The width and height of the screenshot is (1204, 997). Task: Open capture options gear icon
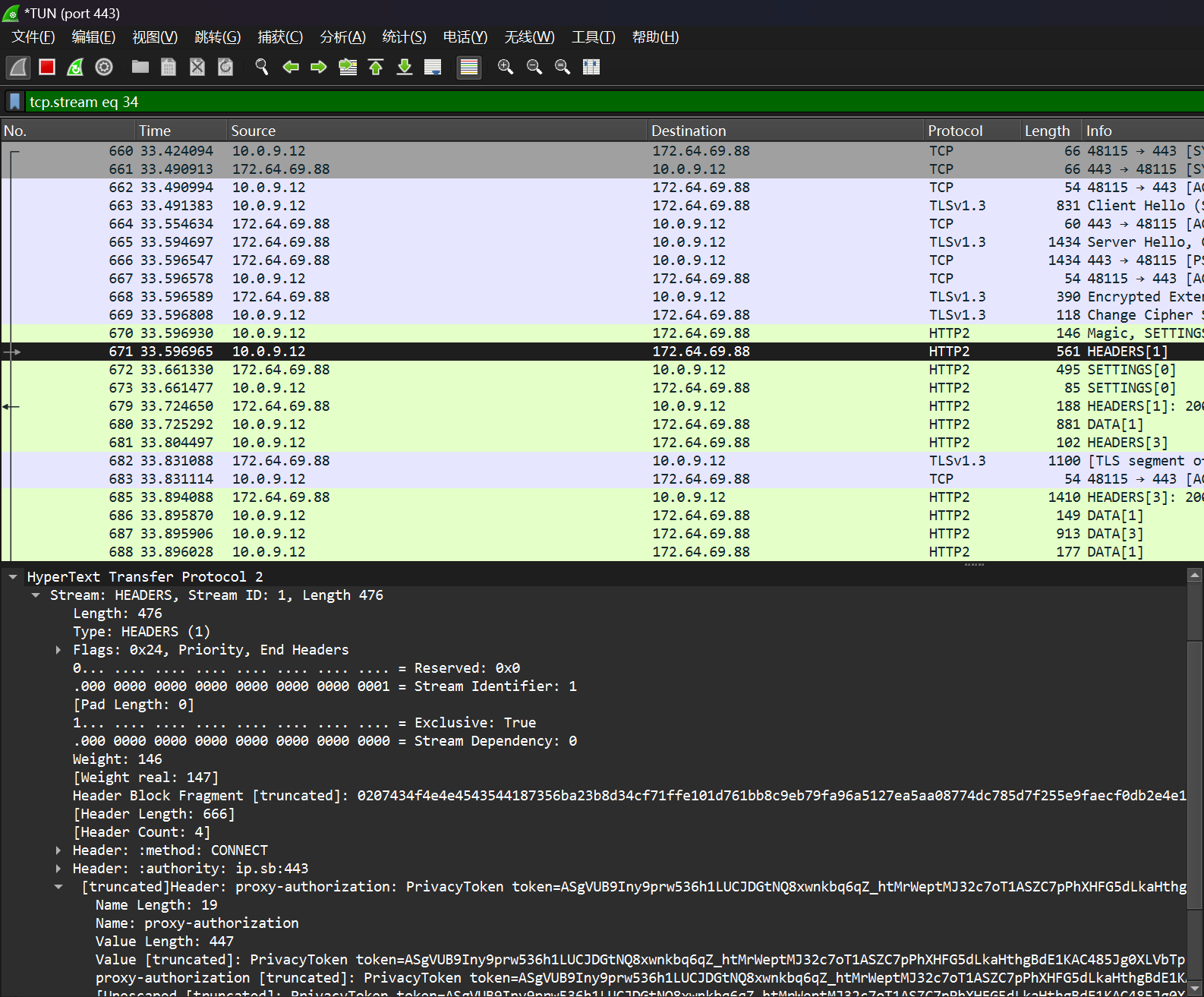coord(104,67)
